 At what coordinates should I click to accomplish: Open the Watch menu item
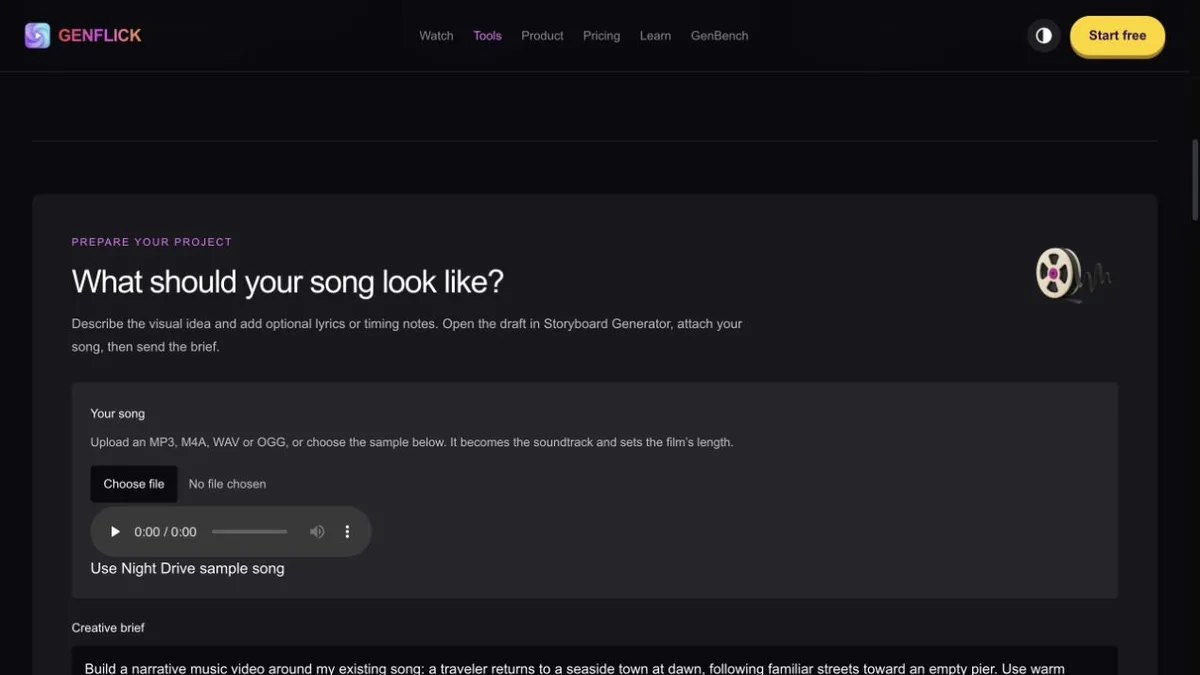tap(436, 36)
